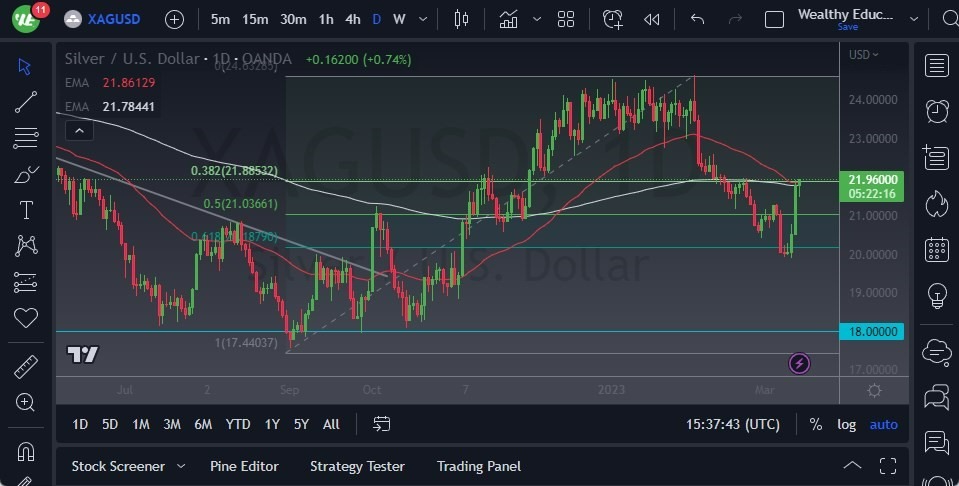Open the Fibonacci retracement tools
959x486 pixels.
pos(26,138)
